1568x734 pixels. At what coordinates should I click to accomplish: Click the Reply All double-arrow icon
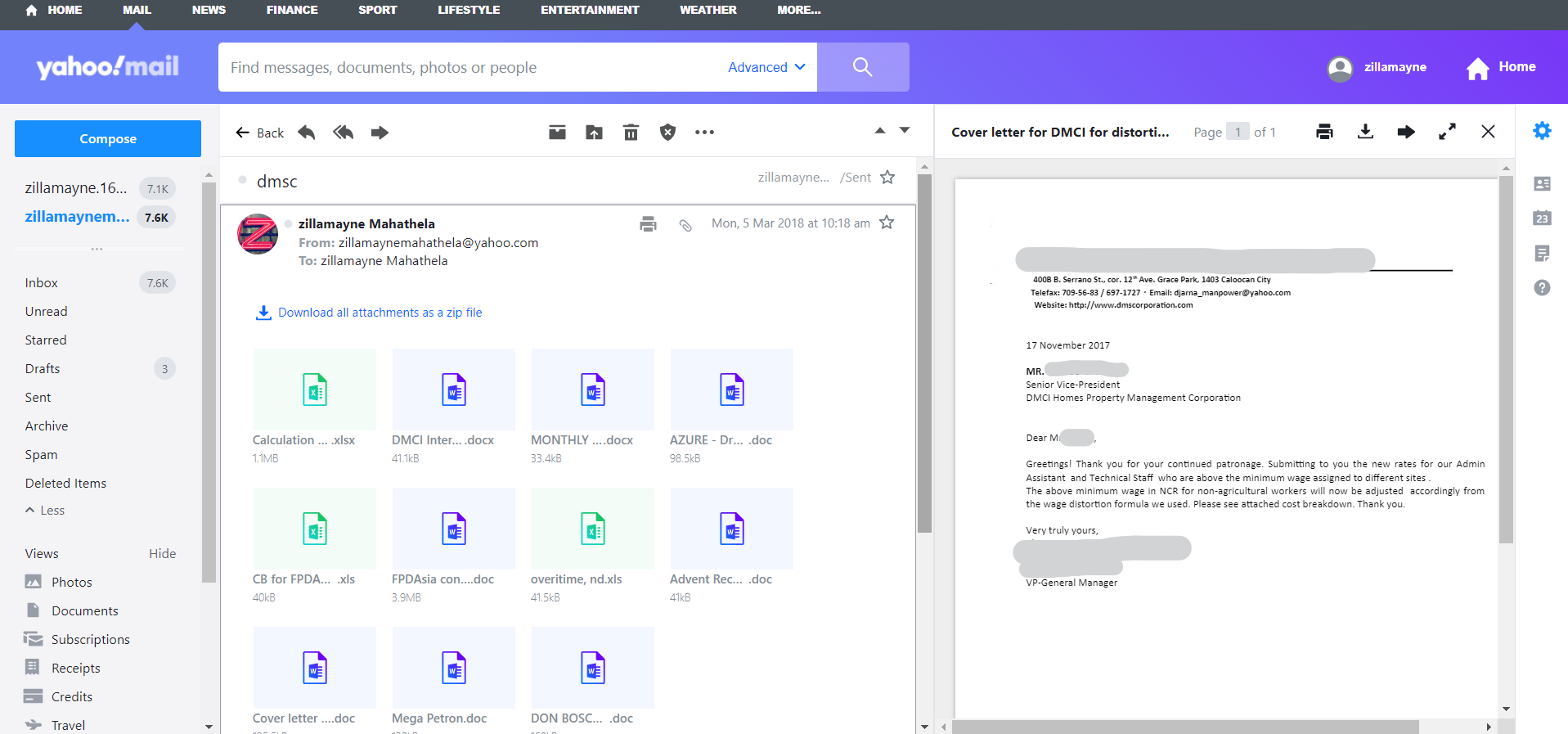tap(344, 133)
